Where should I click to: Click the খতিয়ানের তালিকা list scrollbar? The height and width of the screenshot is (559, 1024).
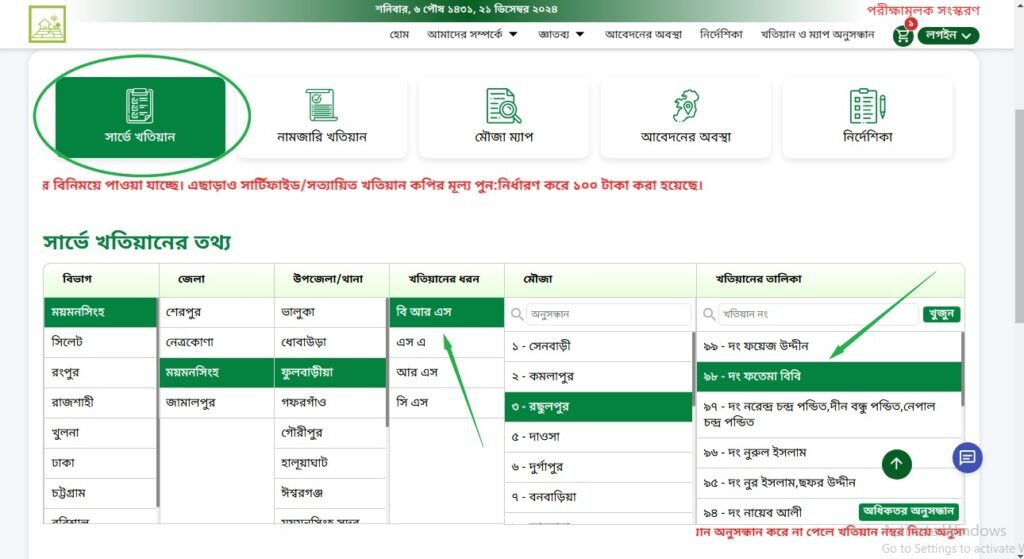[962, 369]
